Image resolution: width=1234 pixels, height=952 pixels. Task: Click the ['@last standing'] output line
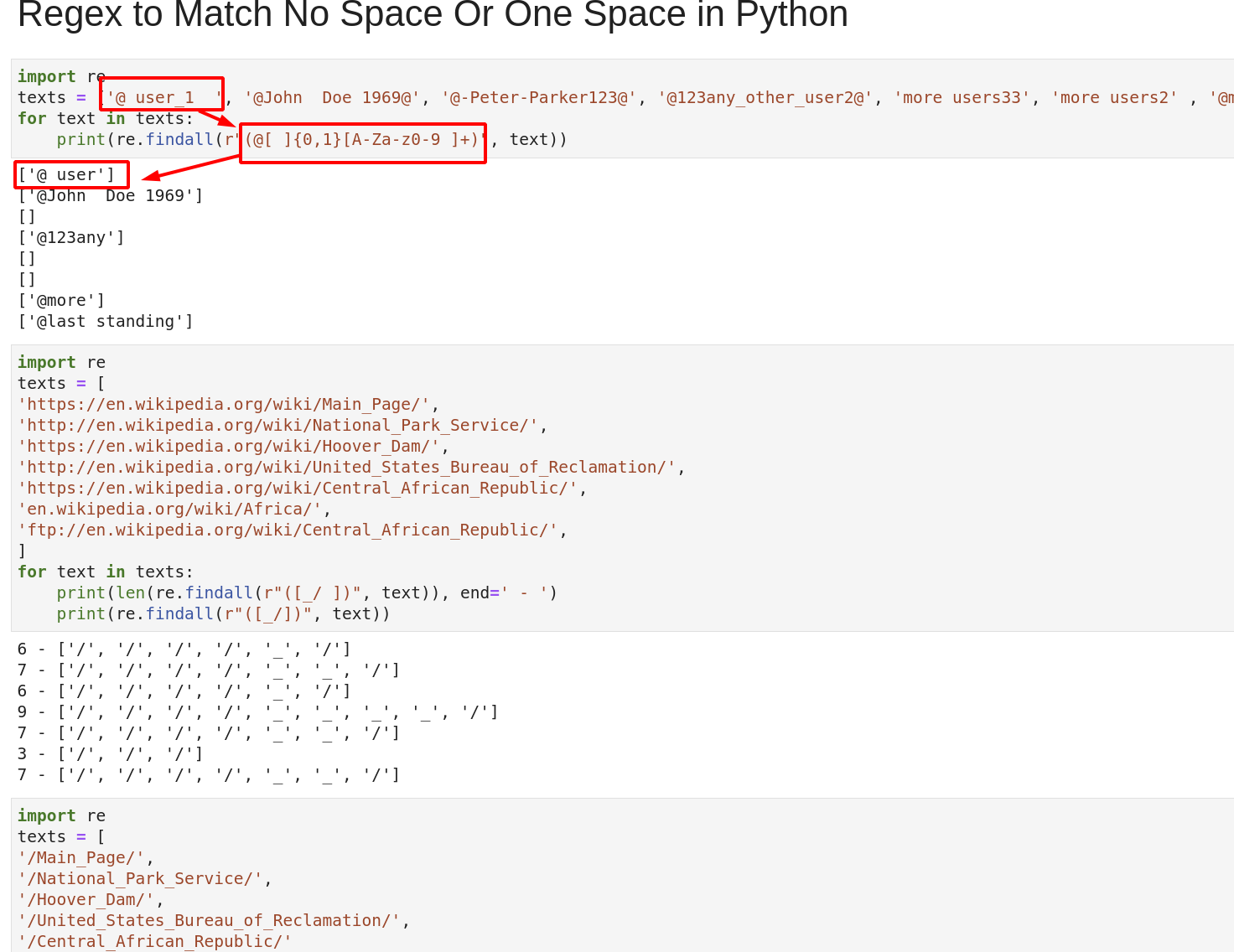106,320
